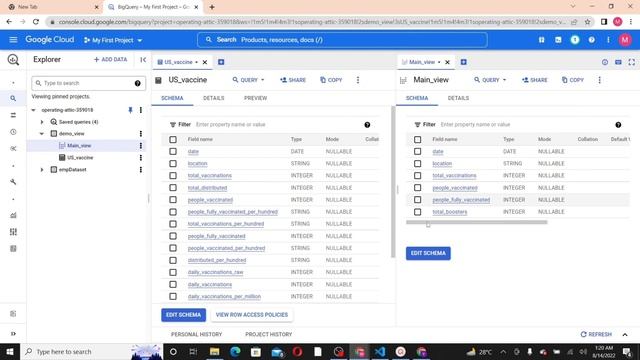Open the Google Cloud navigation hamburger menu
This screenshot has height=360, width=640.
(13, 40)
